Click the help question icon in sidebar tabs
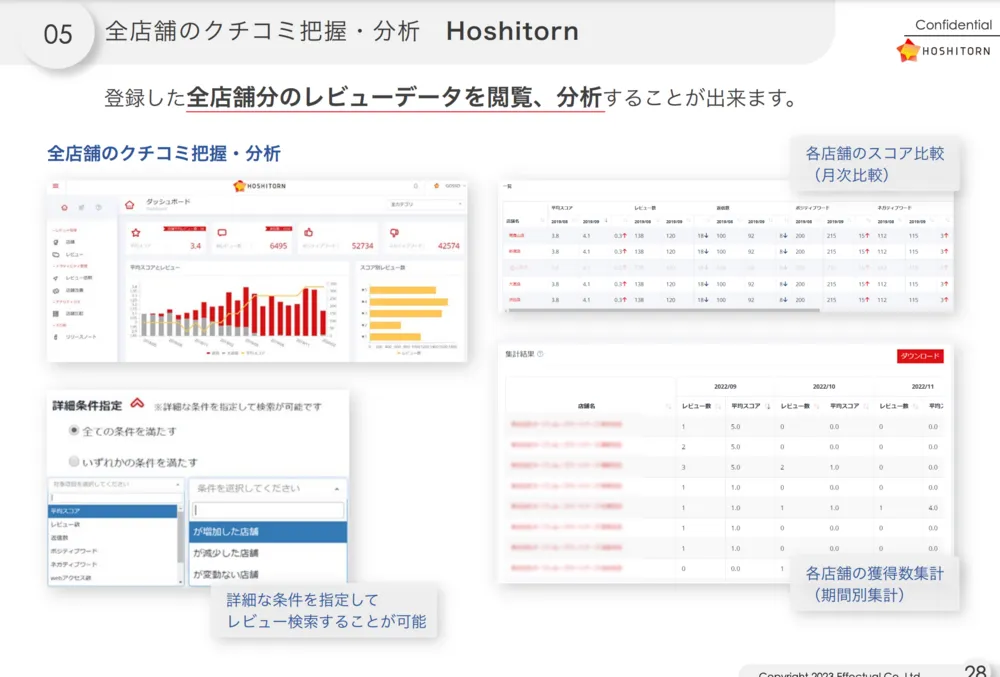The height and width of the screenshot is (677, 1000). [98, 208]
